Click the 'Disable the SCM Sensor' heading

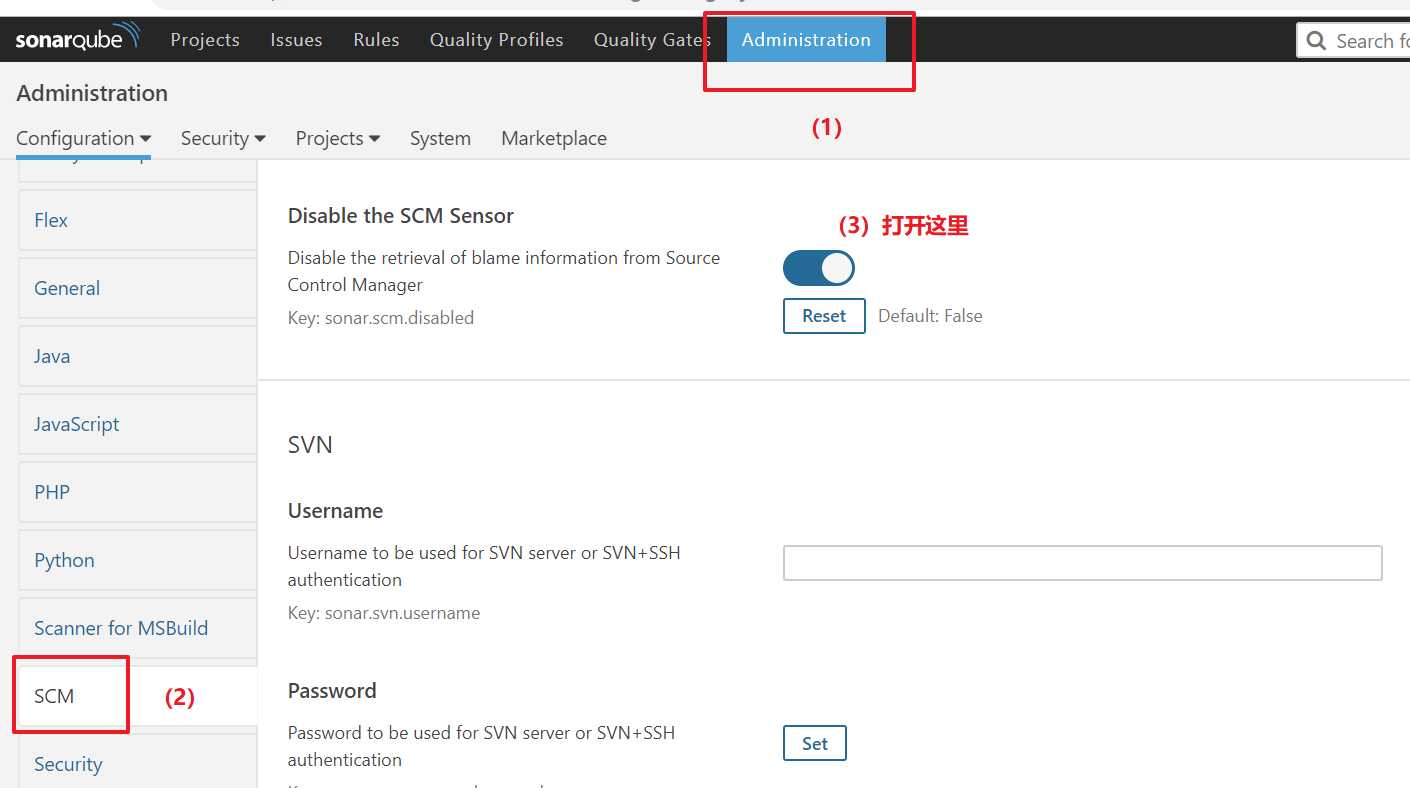[401, 216]
